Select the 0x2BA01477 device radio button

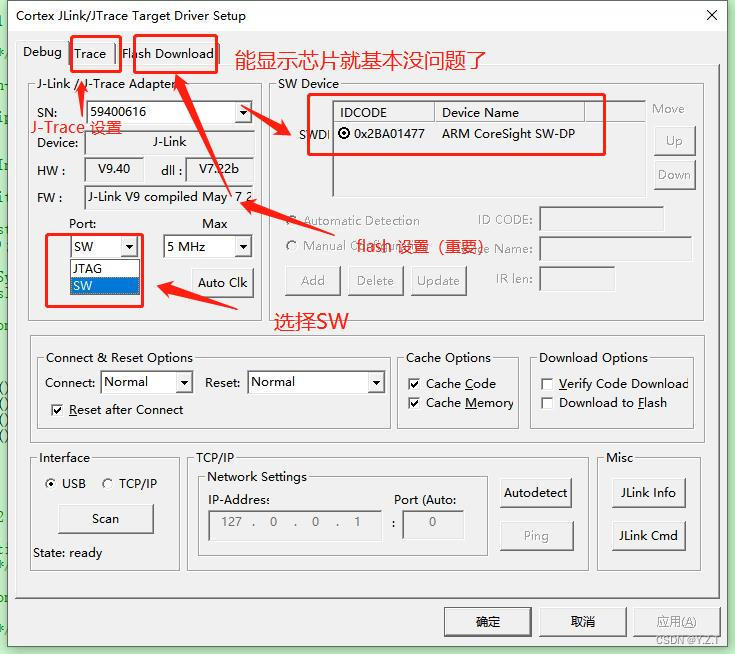click(344, 134)
